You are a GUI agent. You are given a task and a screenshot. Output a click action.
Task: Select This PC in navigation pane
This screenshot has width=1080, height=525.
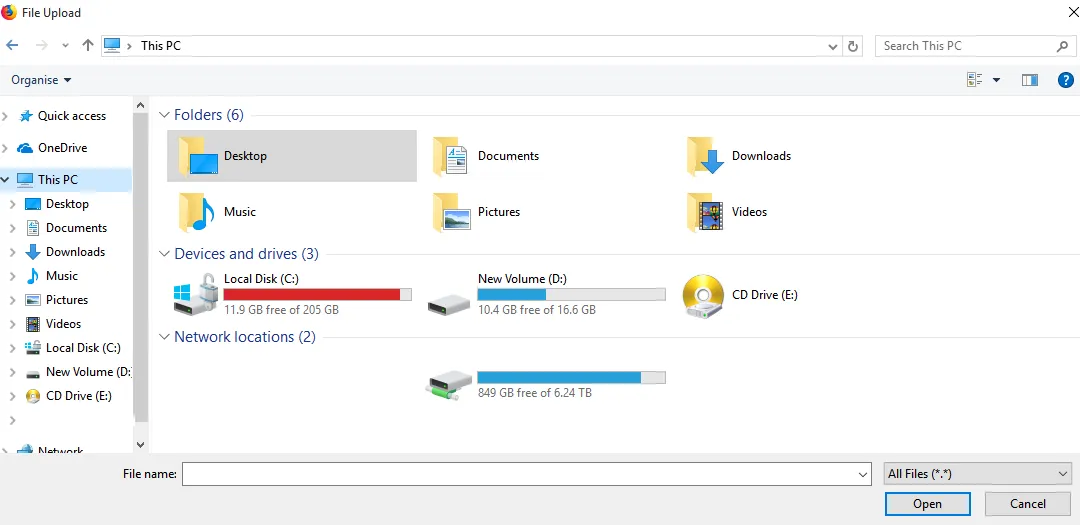coord(58,179)
